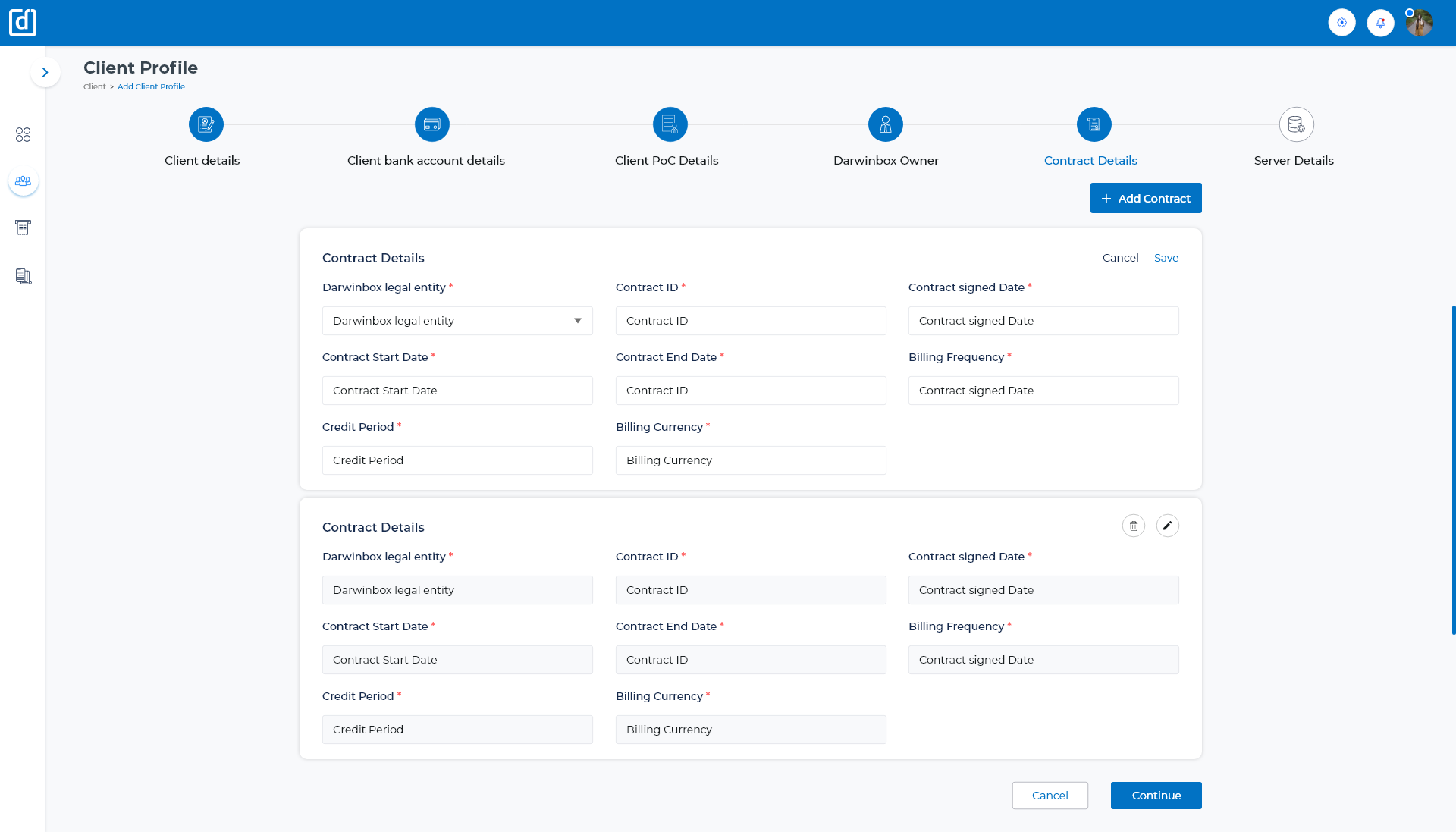This screenshot has width=1456, height=832.
Task: Go to Server Details step icon
Action: click(x=1297, y=124)
